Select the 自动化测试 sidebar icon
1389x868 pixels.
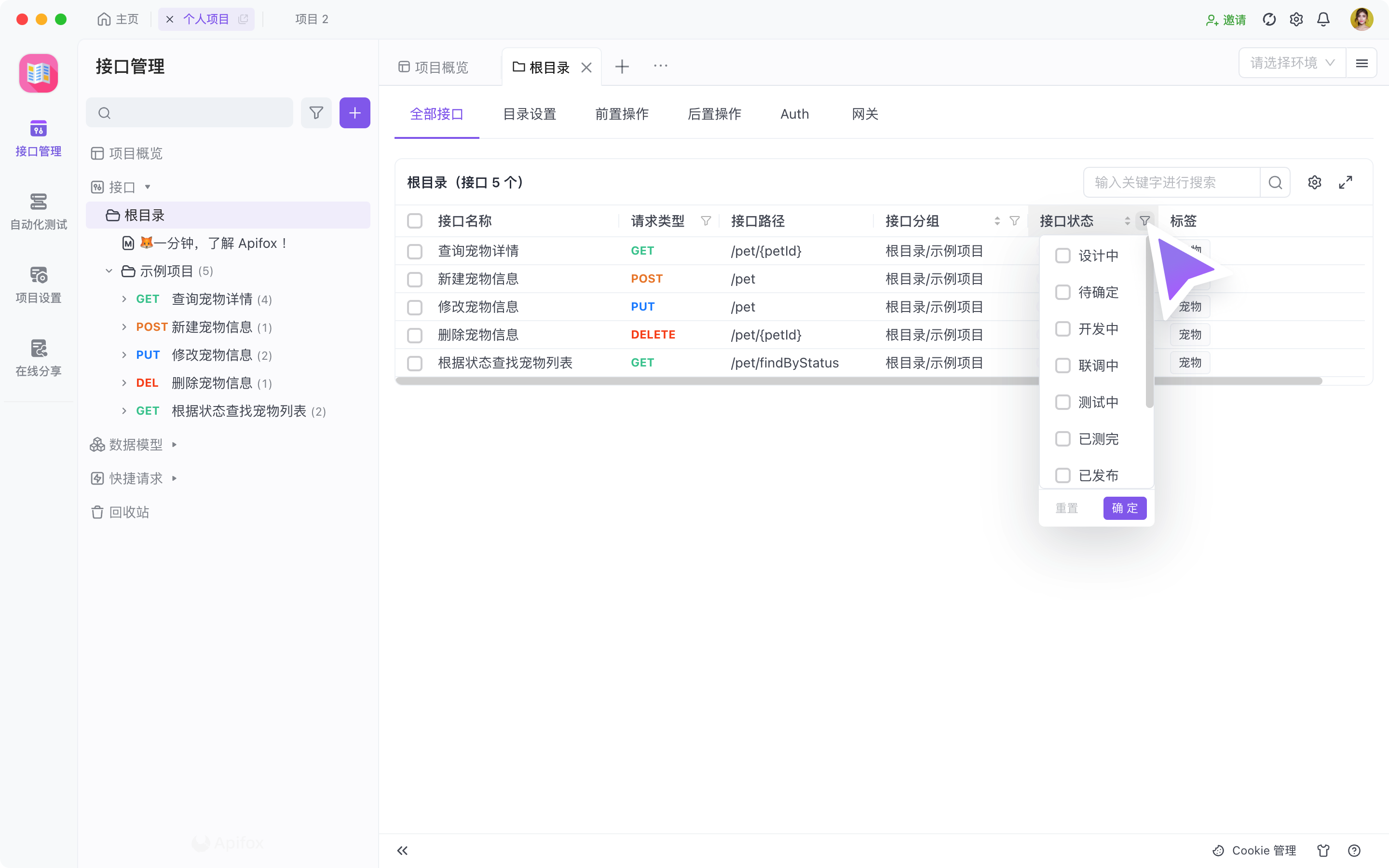(x=38, y=211)
